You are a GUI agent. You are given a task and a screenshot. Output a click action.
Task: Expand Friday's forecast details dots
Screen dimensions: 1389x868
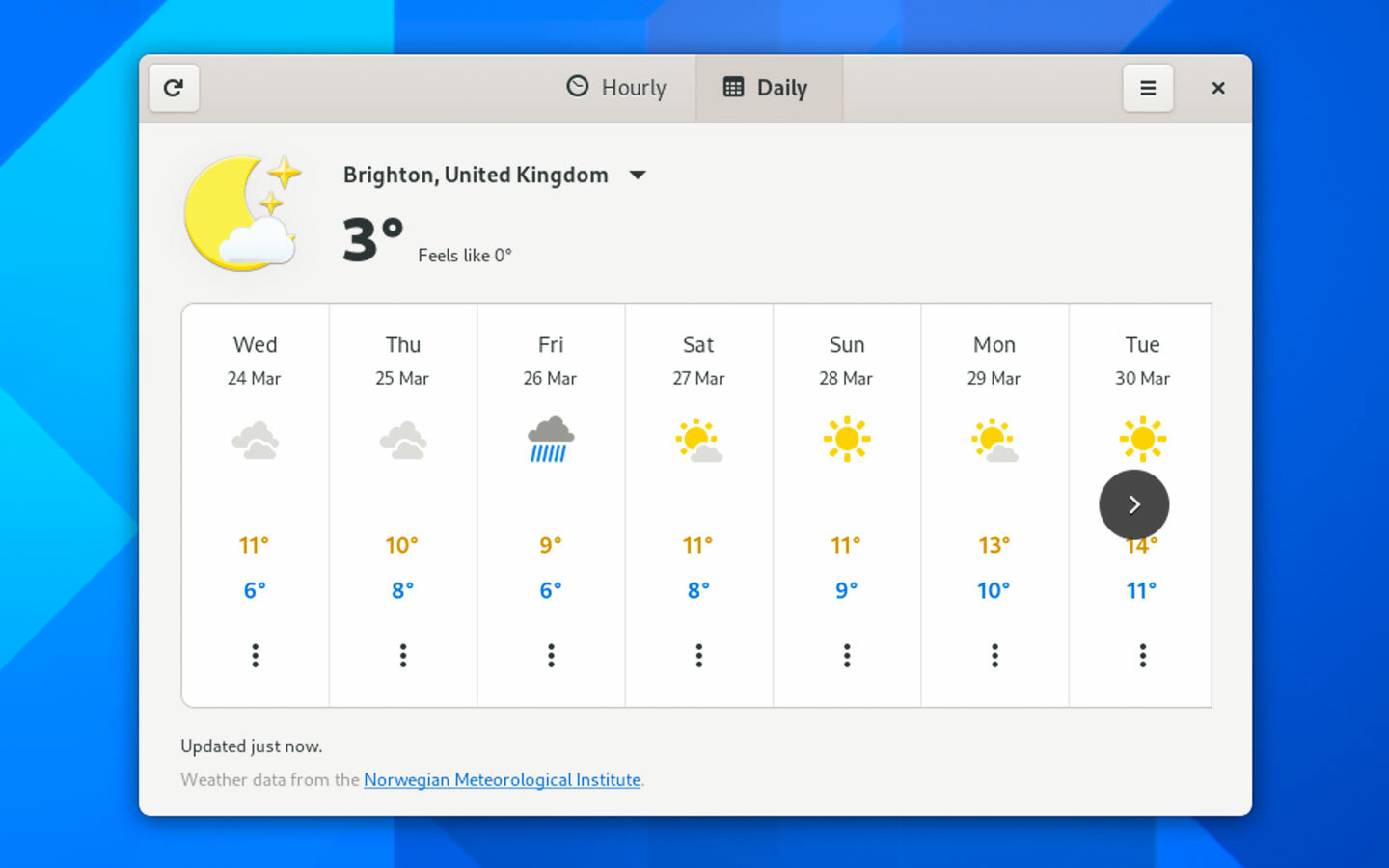point(551,656)
